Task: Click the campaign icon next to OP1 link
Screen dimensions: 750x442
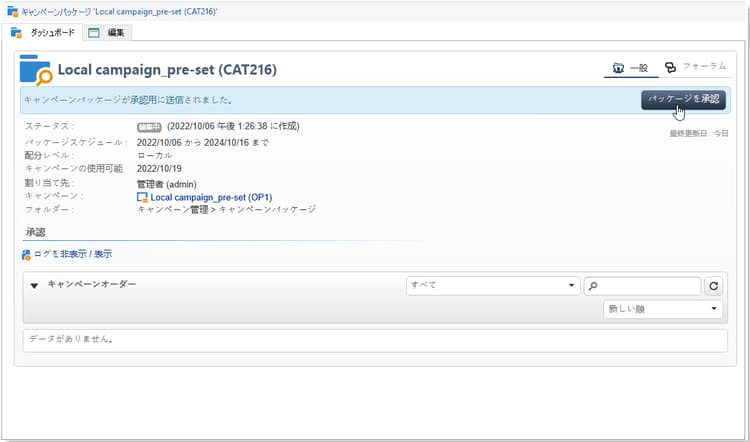Action: pyautogui.click(x=142, y=197)
